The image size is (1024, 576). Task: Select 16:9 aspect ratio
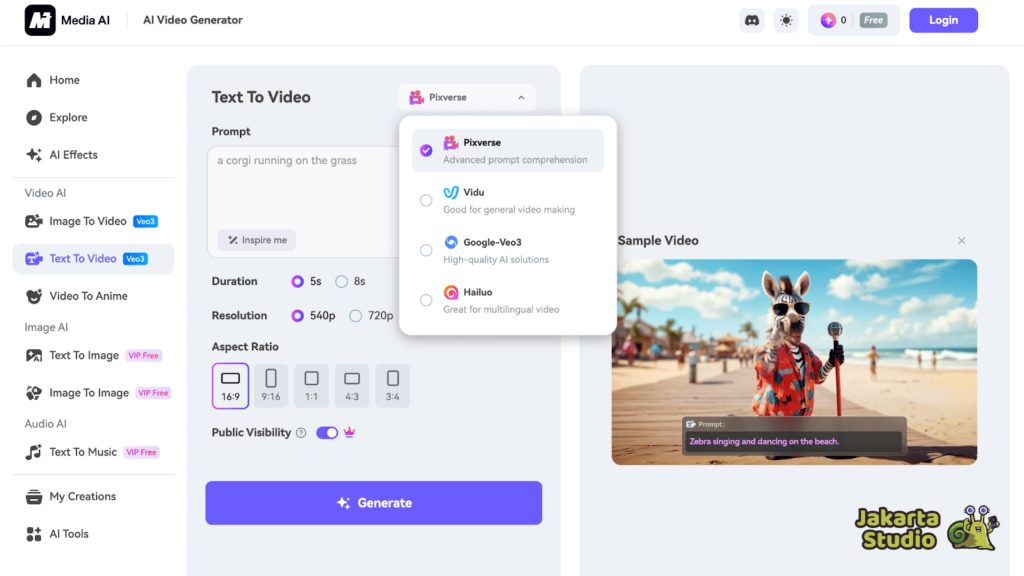231,386
